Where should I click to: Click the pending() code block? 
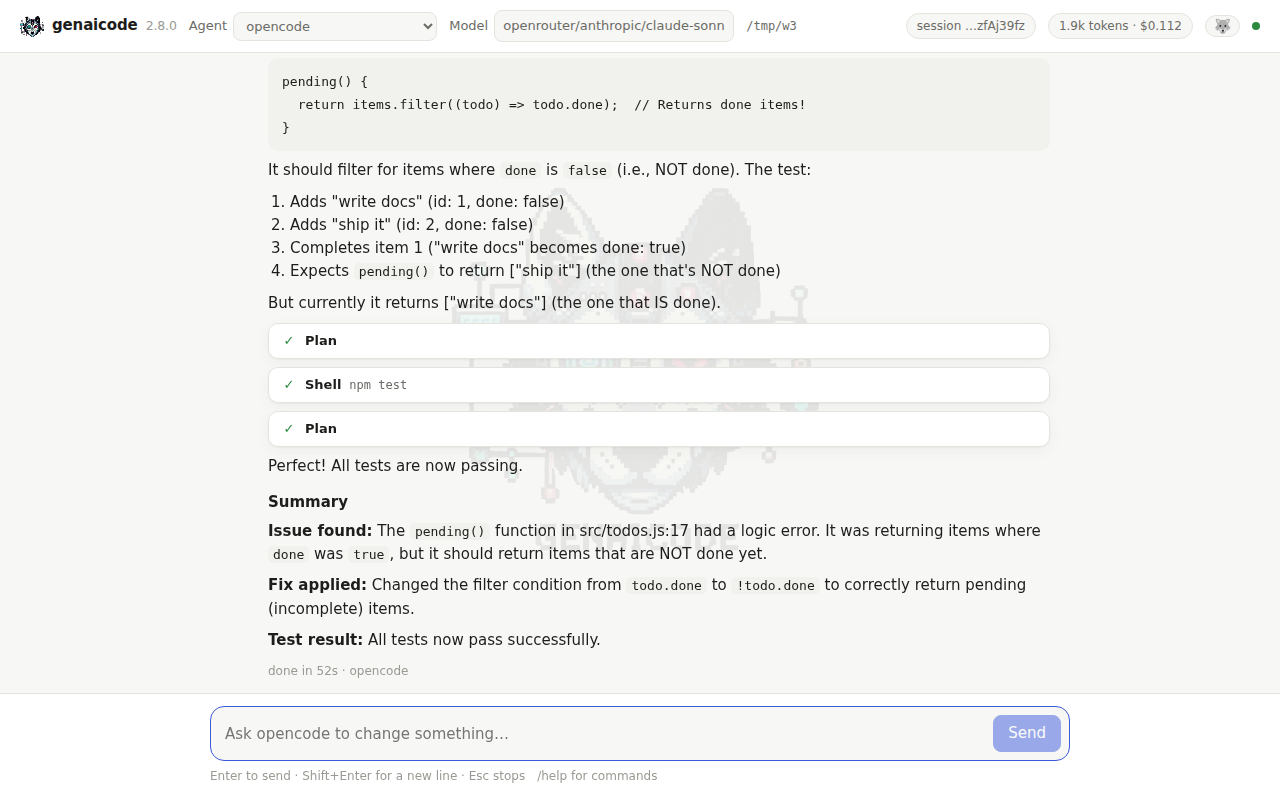pyautogui.click(x=659, y=104)
